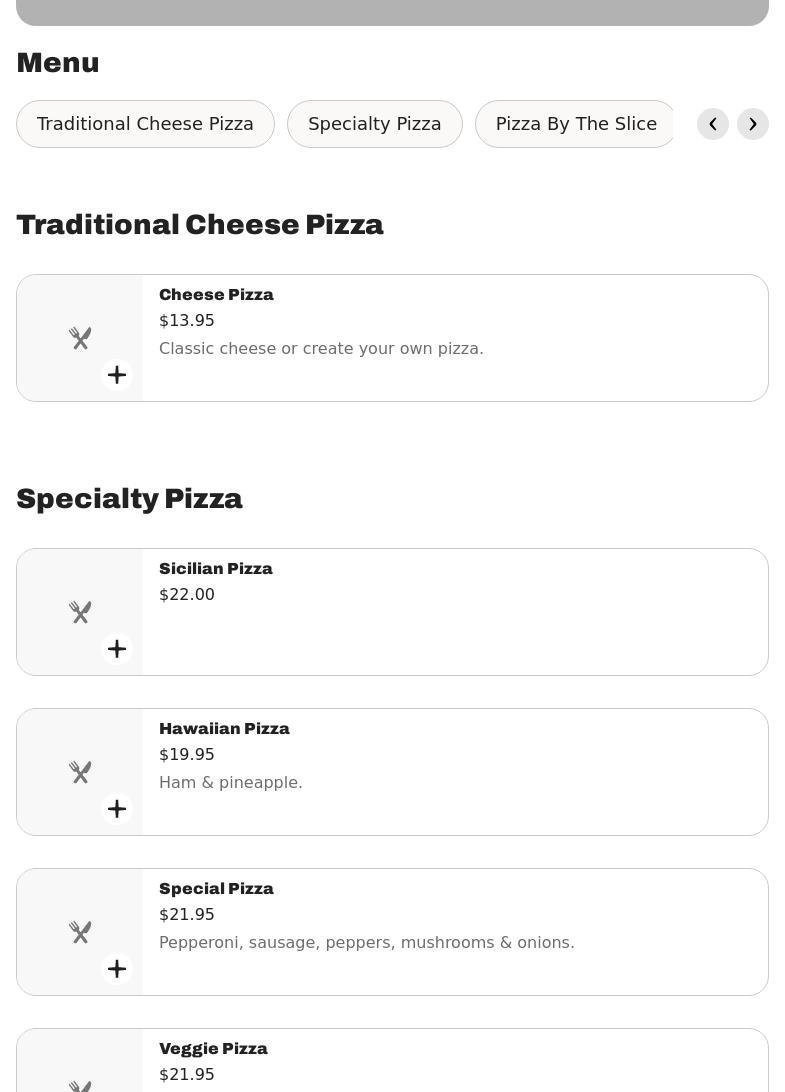Open the Cheese Pizza item title
The image size is (785, 1092).
coord(216,295)
